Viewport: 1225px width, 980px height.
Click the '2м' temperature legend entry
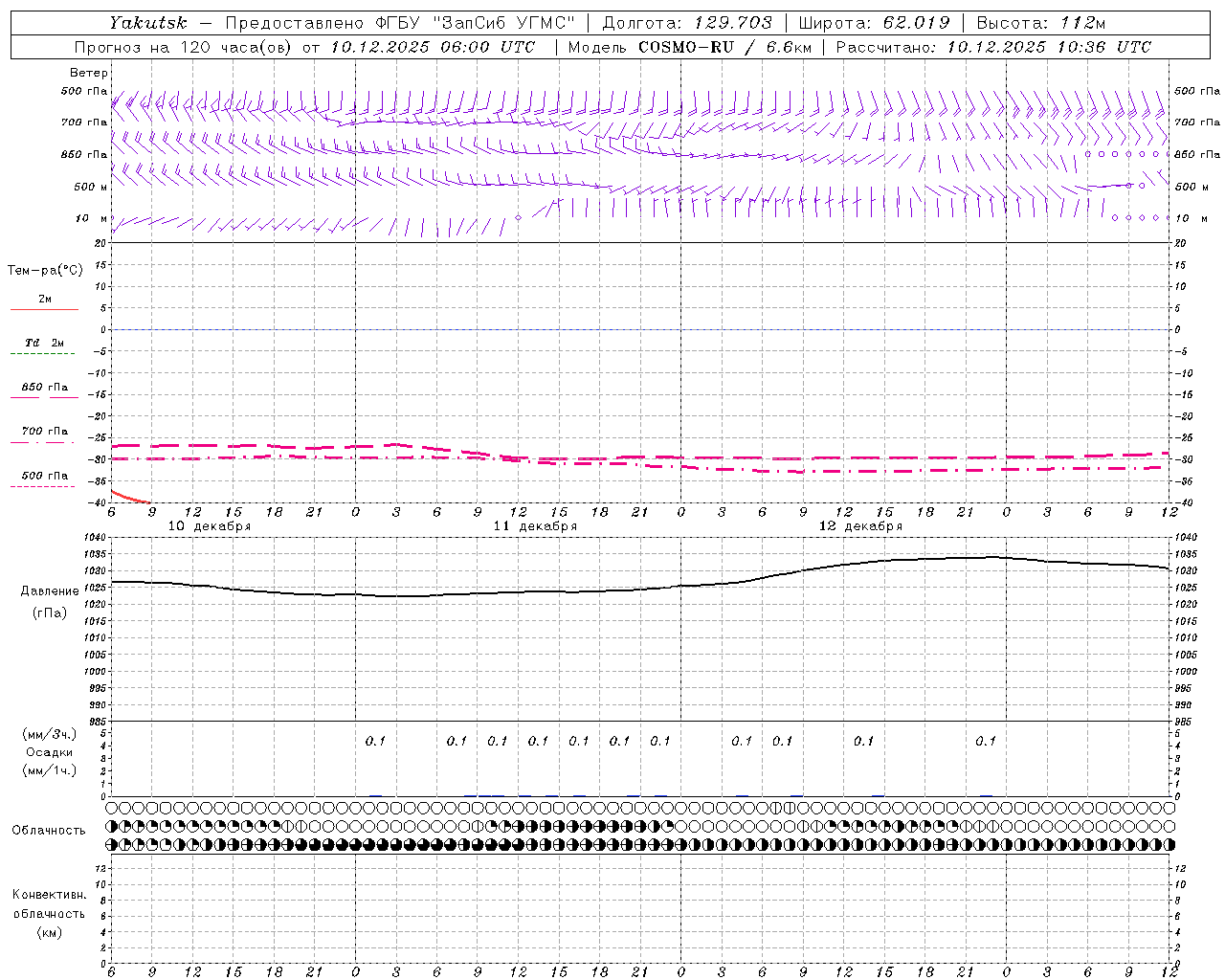click(45, 300)
